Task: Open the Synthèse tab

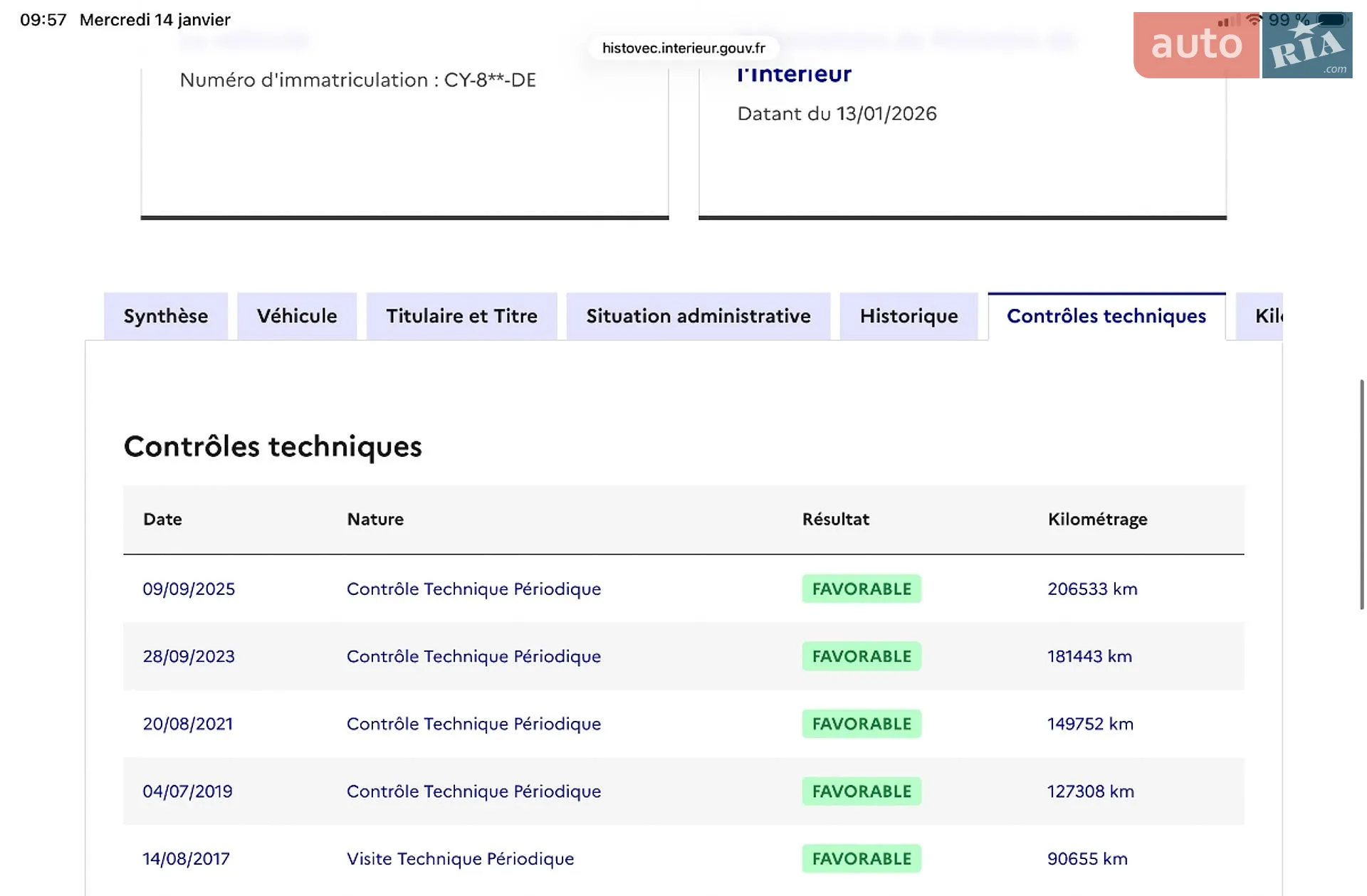Action: [x=166, y=316]
